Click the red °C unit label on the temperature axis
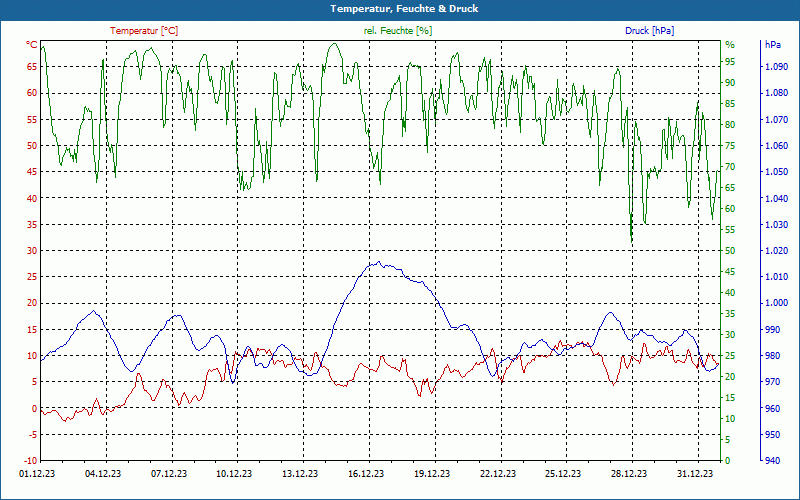This screenshot has width=800, height=500. (32, 45)
